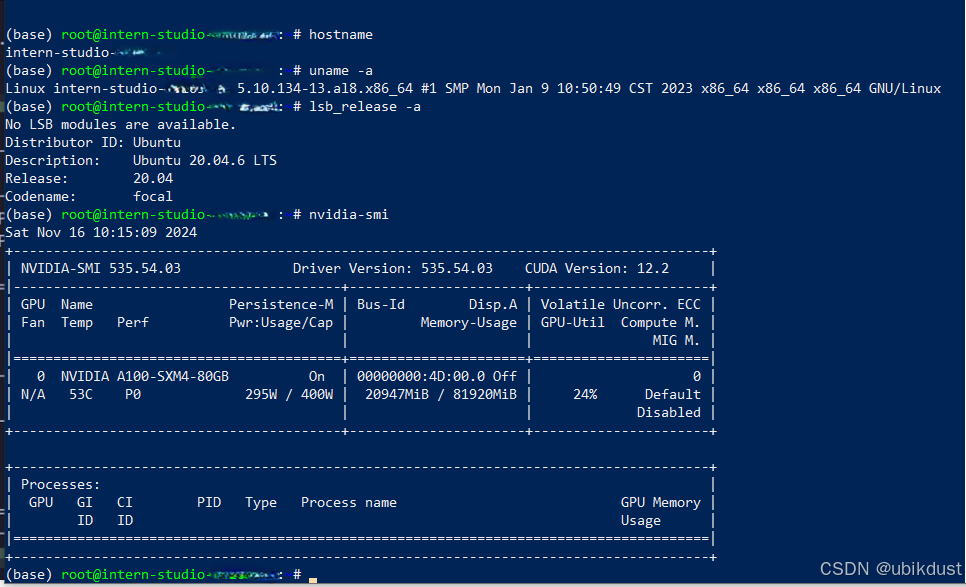Click the performance state 'P0'

coord(132,394)
